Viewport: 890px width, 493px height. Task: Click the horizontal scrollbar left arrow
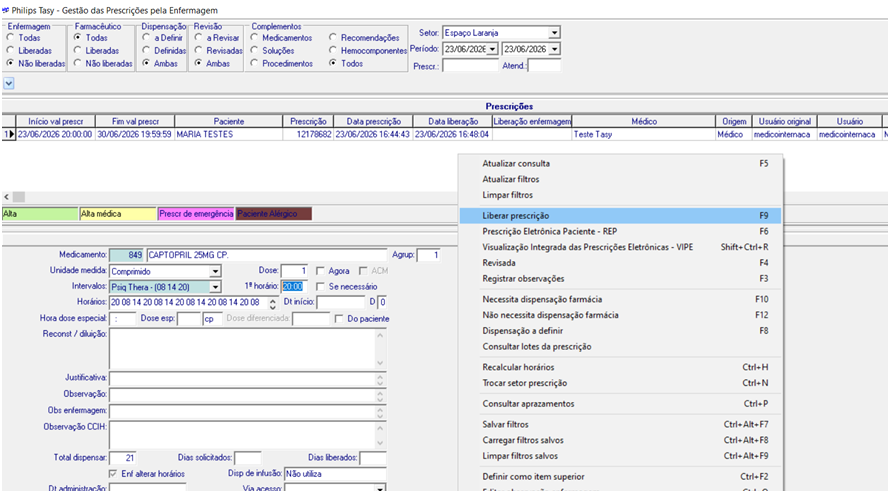[6, 197]
